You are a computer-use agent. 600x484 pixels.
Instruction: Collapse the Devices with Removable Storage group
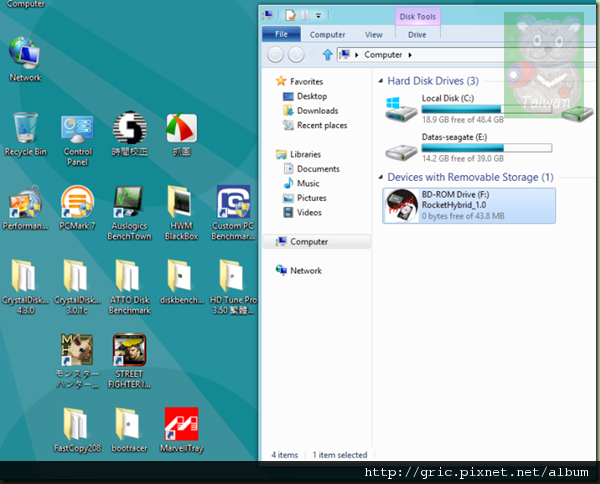pyautogui.click(x=380, y=177)
